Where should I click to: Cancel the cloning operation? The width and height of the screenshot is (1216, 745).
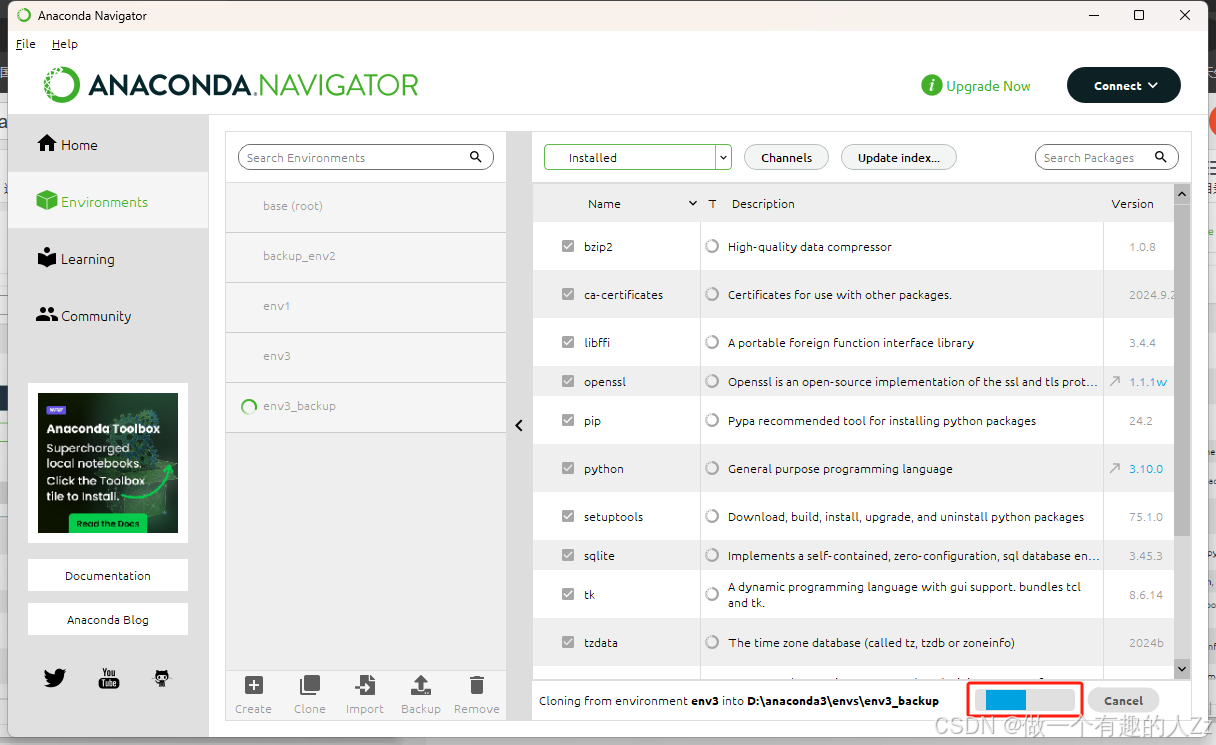[1123, 700]
